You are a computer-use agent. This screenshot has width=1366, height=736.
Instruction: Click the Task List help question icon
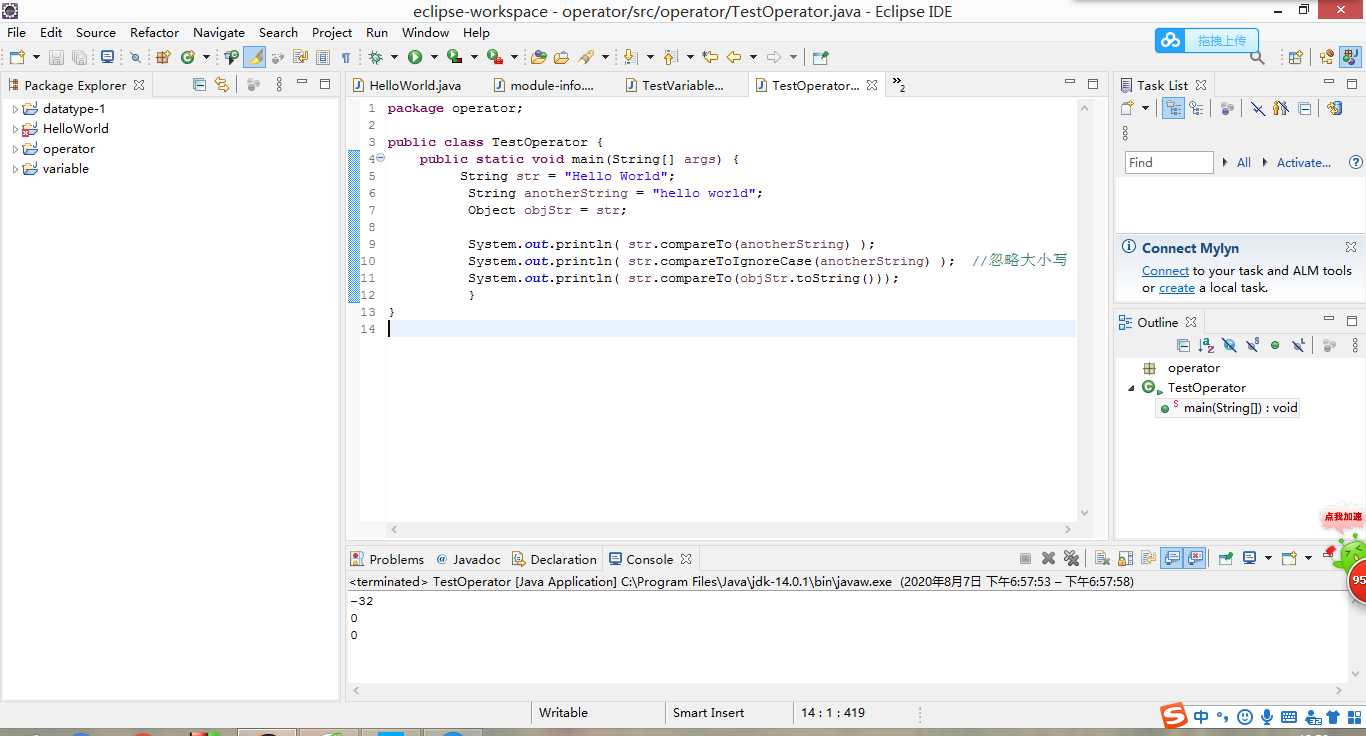click(x=1356, y=162)
